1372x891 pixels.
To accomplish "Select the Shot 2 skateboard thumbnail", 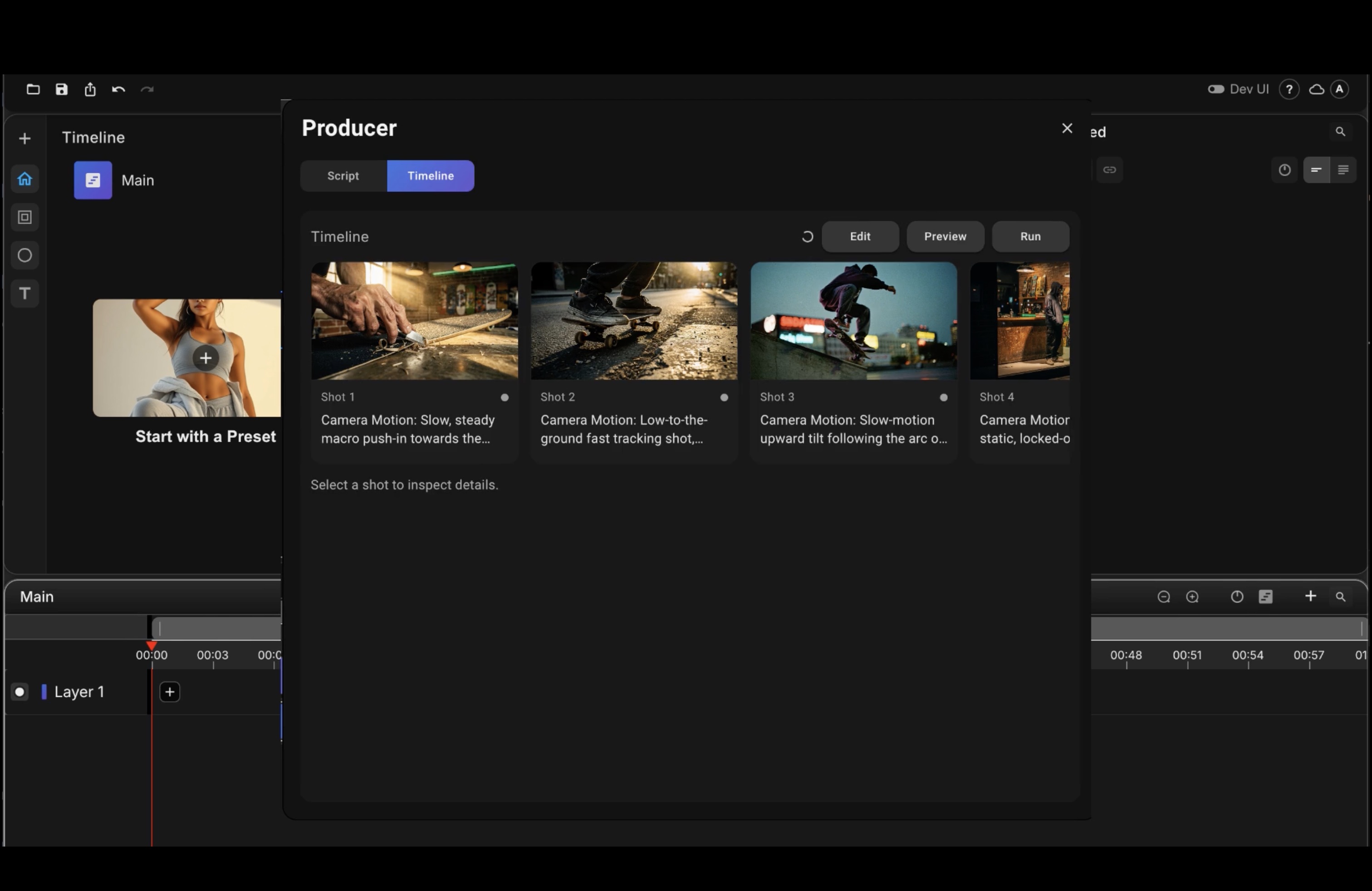I will tap(634, 321).
